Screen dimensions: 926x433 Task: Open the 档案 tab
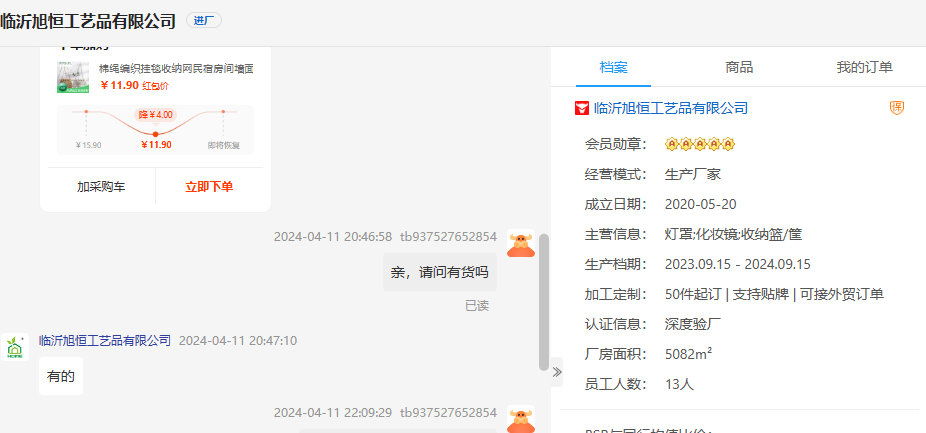pyautogui.click(x=614, y=67)
